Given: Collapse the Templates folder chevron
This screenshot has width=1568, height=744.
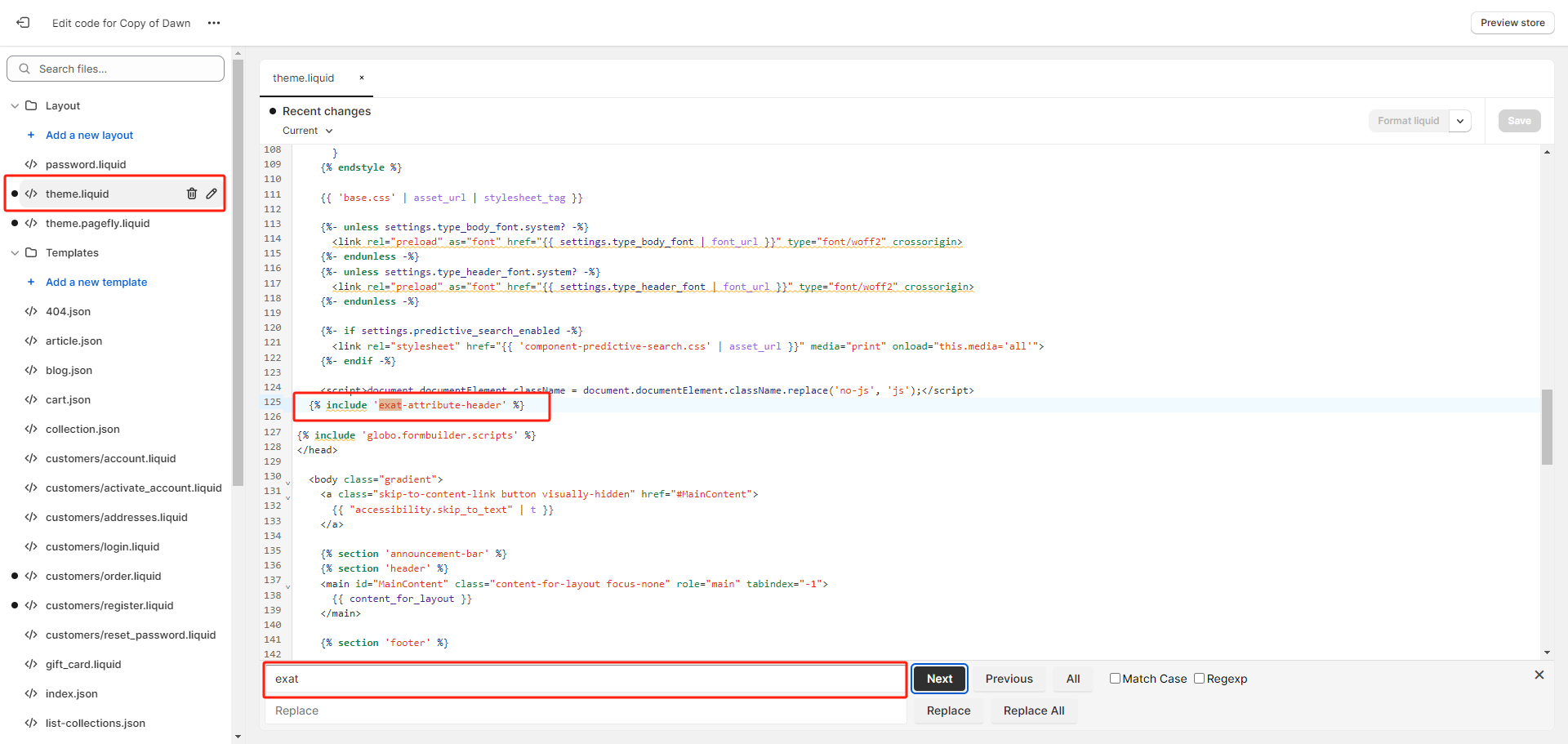Looking at the screenshot, I should point(15,252).
